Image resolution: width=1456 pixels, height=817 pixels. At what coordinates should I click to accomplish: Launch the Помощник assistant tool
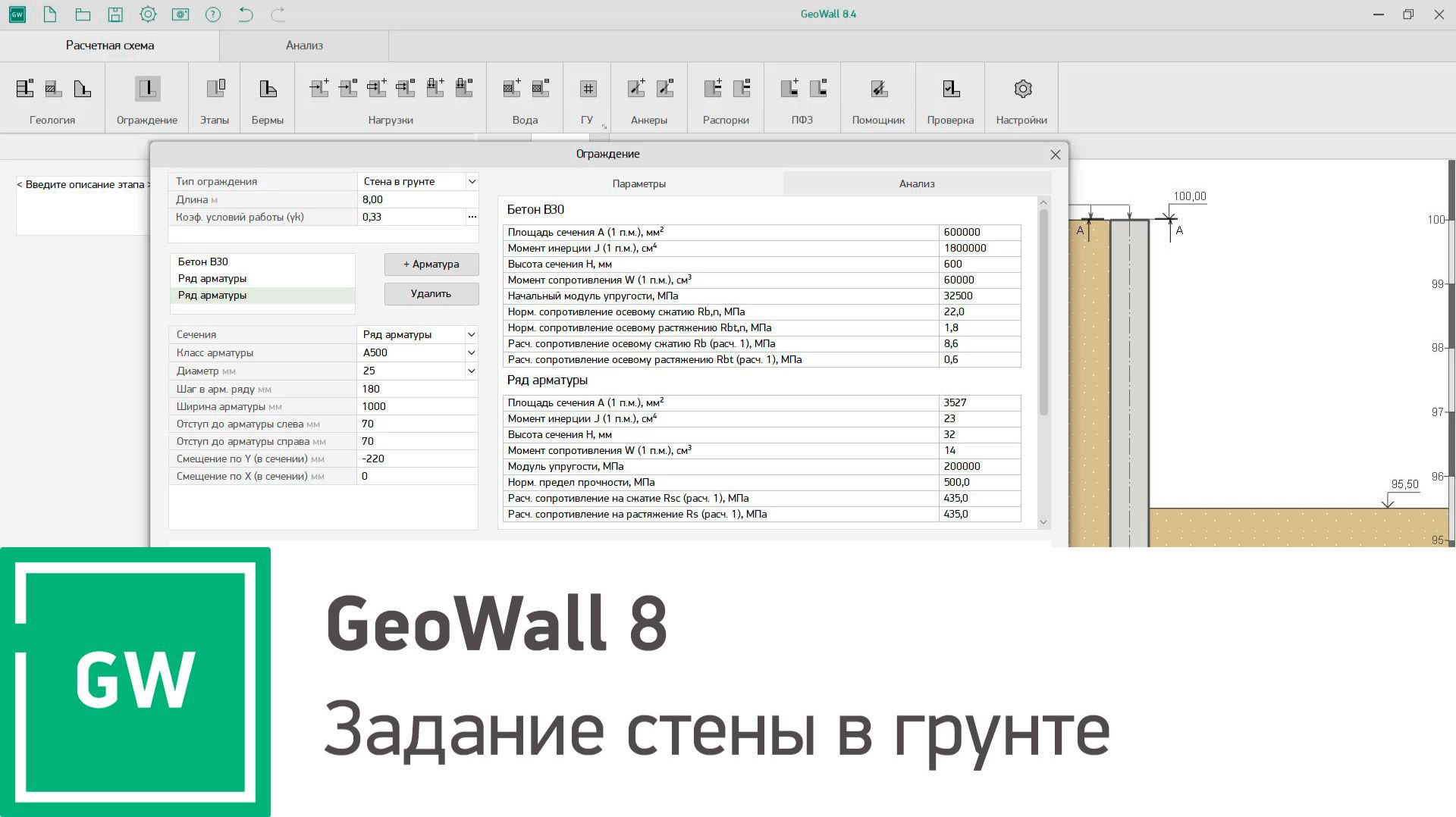879,89
